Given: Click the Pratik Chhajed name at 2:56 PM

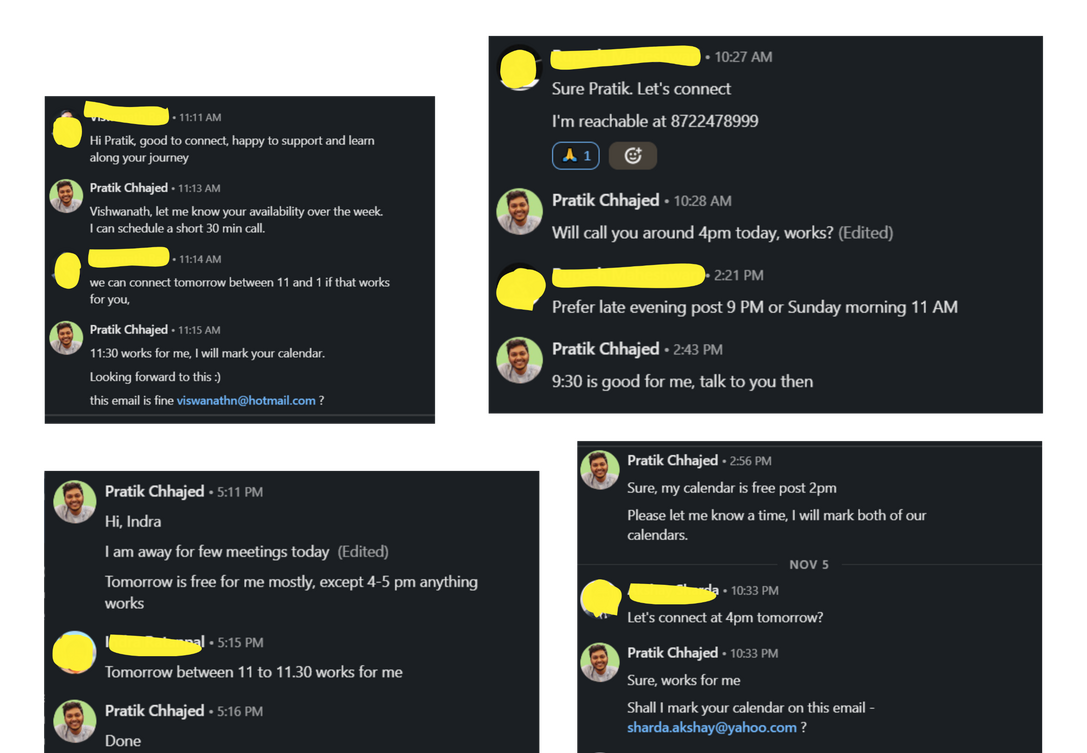Looking at the screenshot, I should [673, 460].
